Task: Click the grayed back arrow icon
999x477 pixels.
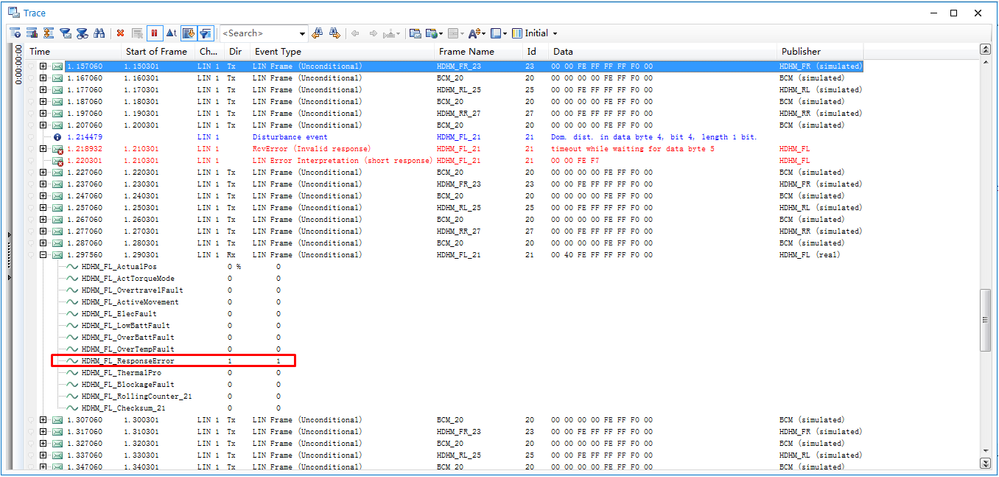Action: (355, 33)
